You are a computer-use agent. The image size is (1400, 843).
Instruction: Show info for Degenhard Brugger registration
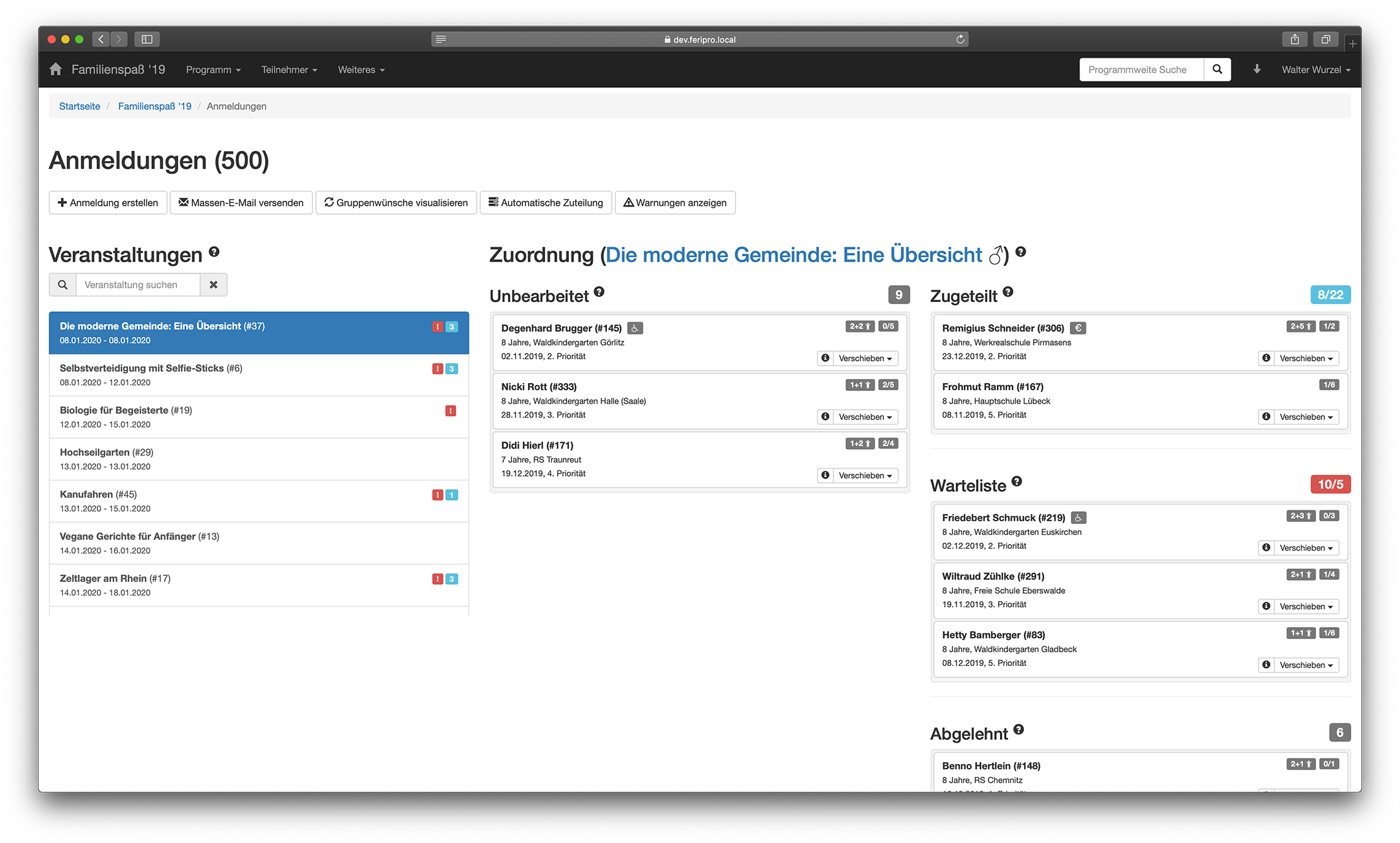pyautogui.click(x=826, y=358)
